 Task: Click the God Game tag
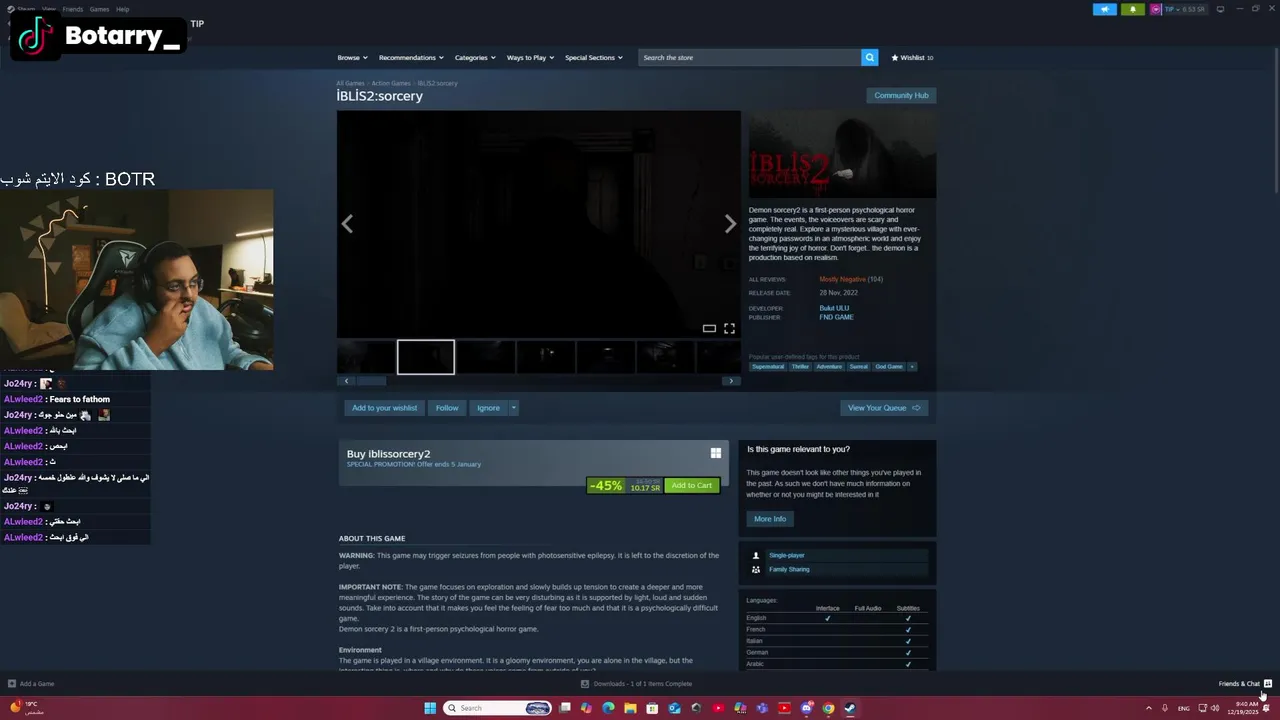tap(889, 367)
